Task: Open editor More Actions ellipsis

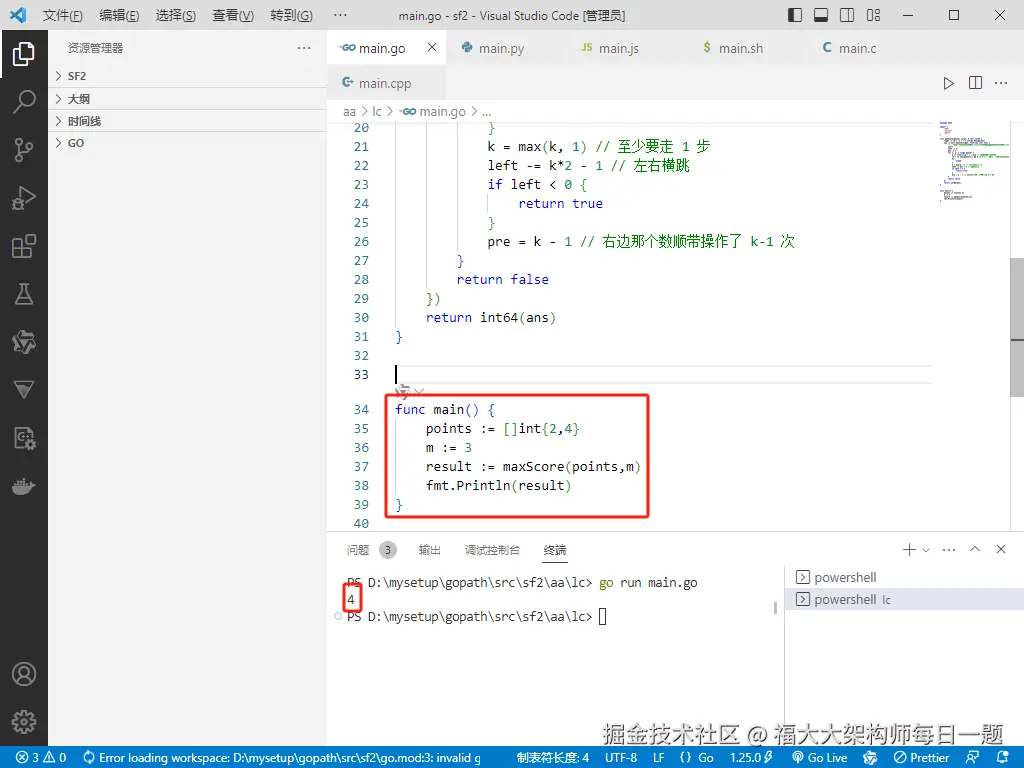Action: pos(1000,83)
